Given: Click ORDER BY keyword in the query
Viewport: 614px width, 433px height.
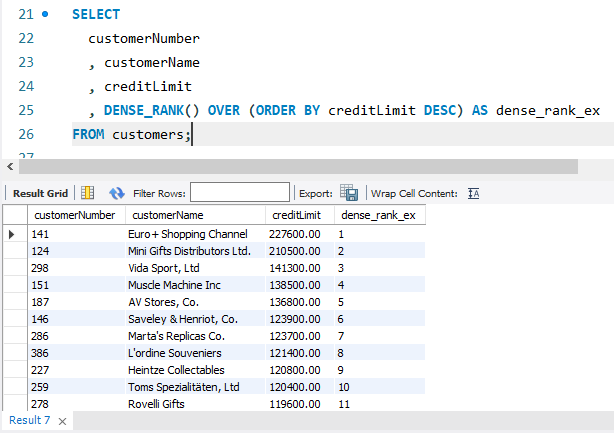Looking at the screenshot, I should coord(288,110).
